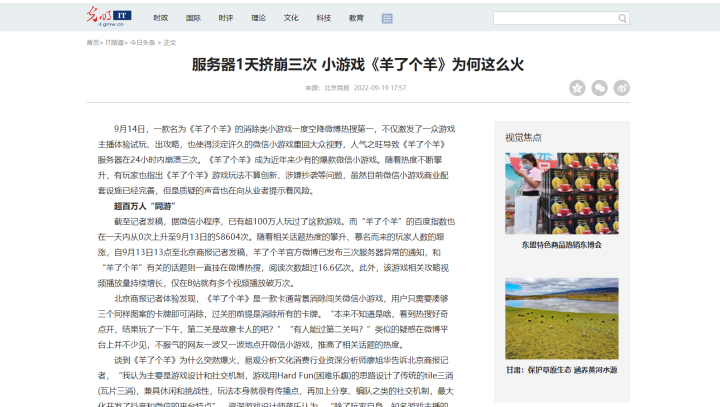Image resolution: width=720 pixels, height=407 pixels.
Task: Click the article headline 服务器1天挤崩三次
Action: [x=358, y=65]
